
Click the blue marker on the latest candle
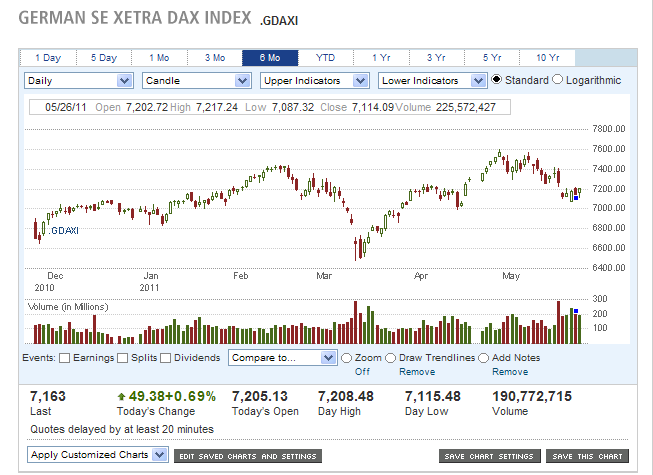[x=576, y=198]
